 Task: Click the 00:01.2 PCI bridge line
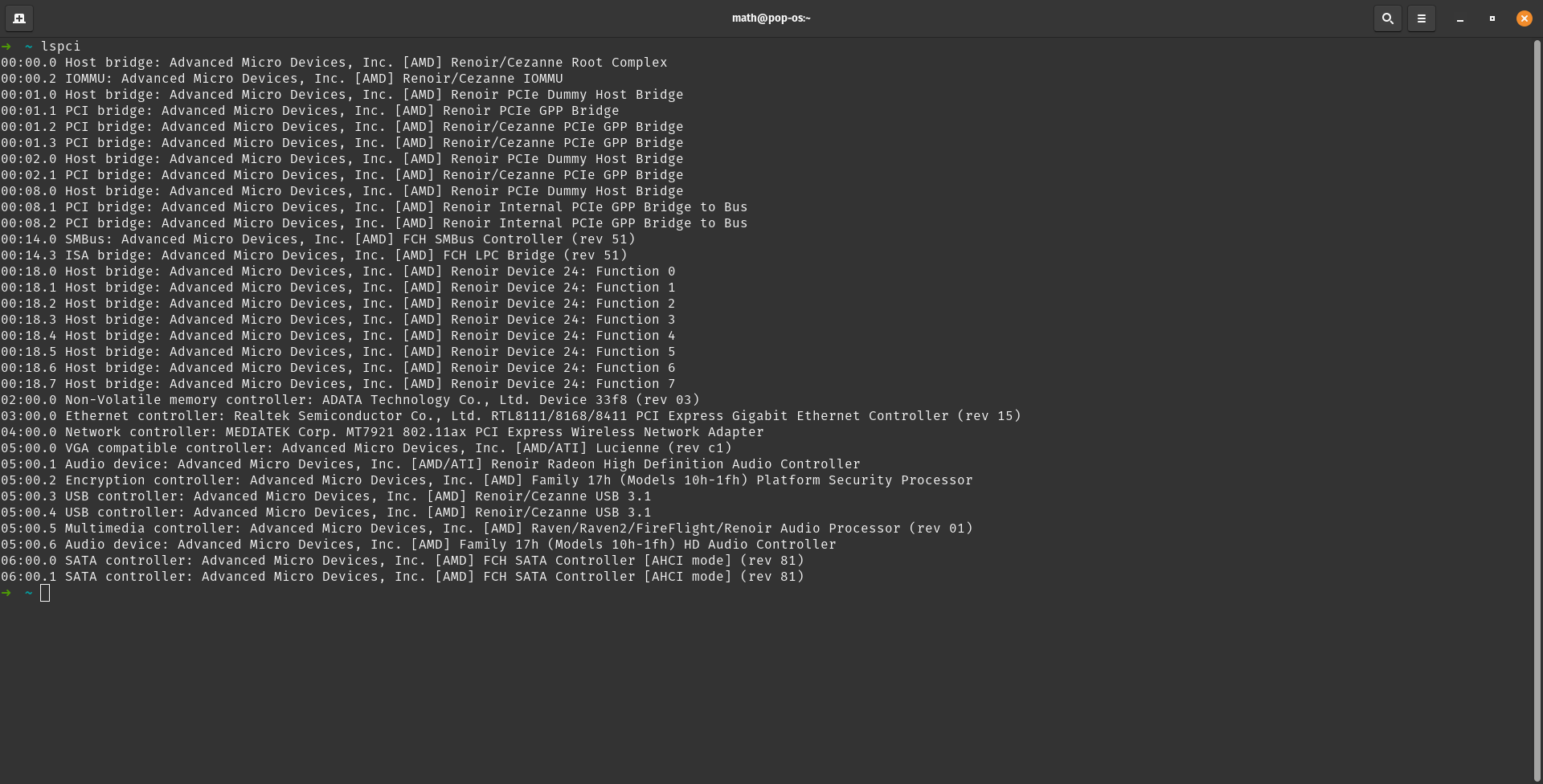click(x=342, y=126)
